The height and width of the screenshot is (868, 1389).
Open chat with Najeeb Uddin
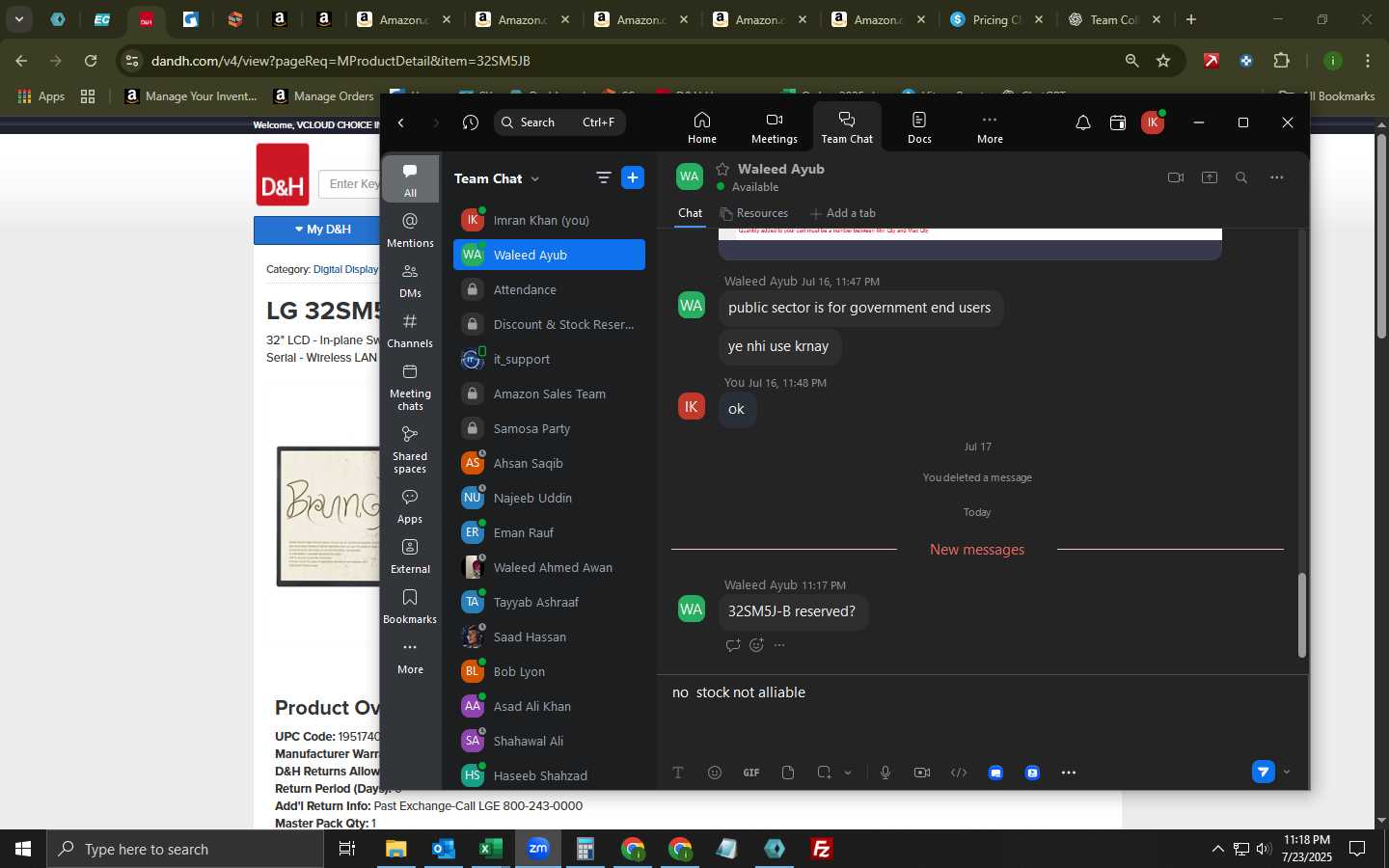(x=549, y=498)
